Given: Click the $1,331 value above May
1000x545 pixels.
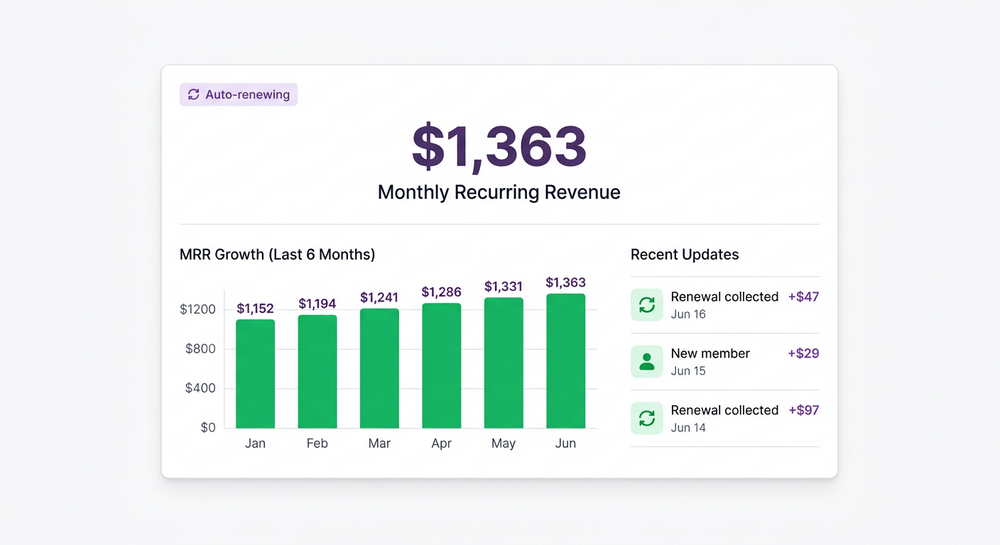Looking at the screenshot, I should tap(503, 286).
